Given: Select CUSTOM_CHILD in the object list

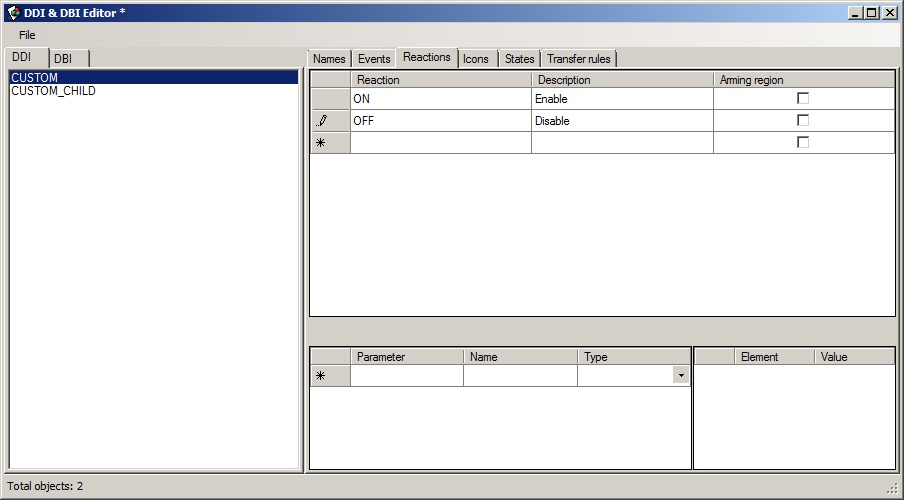Looking at the screenshot, I should point(154,91).
